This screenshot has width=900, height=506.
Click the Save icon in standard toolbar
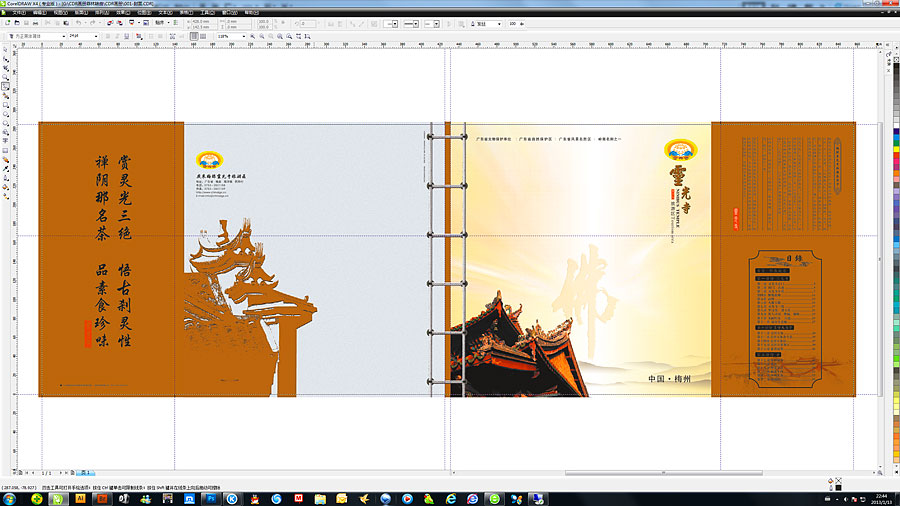click(x=24, y=22)
